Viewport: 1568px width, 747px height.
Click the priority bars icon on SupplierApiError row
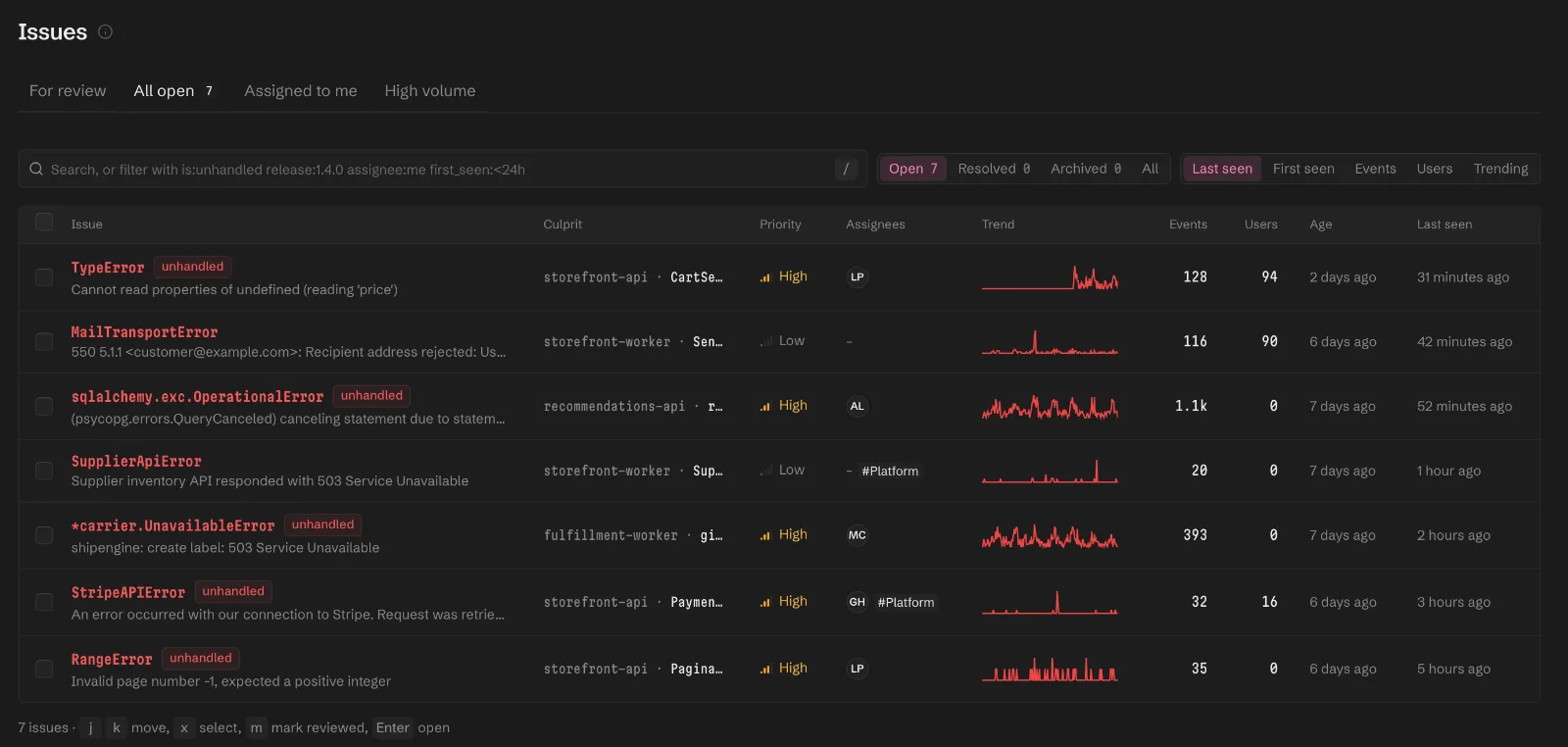click(x=765, y=471)
